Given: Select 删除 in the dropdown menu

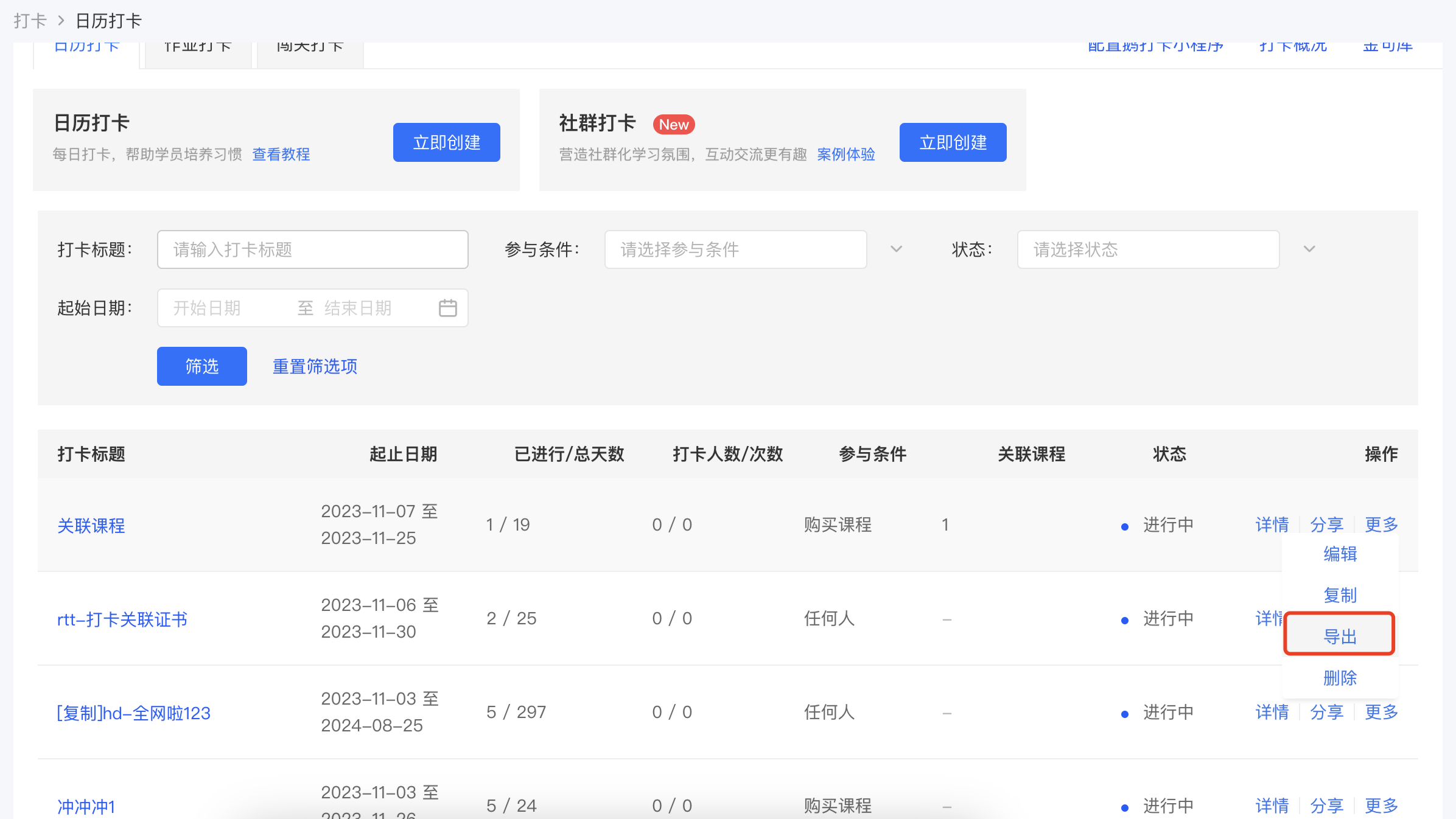Looking at the screenshot, I should (1340, 678).
